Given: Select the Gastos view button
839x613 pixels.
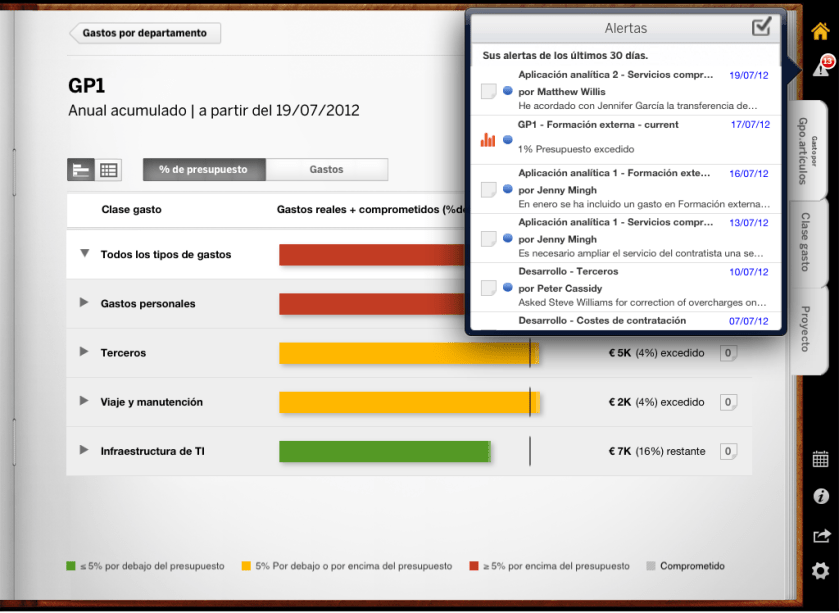Looking at the screenshot, I should tap(326, 170).
